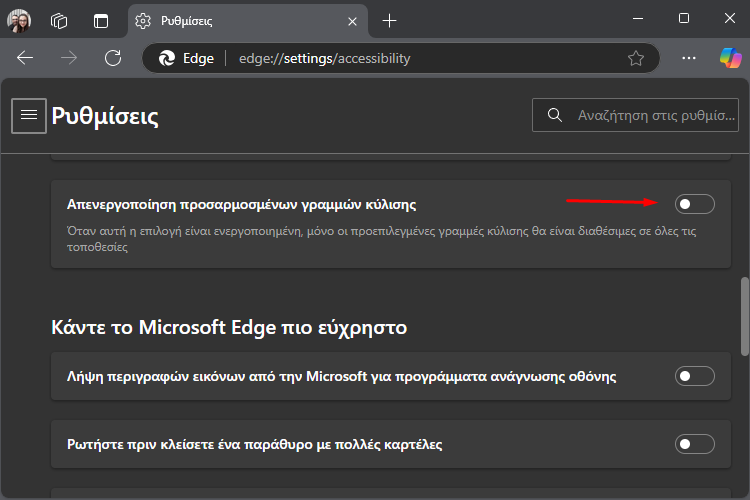Click the vertical page scrollbar thumb

(x=745, y=316)
